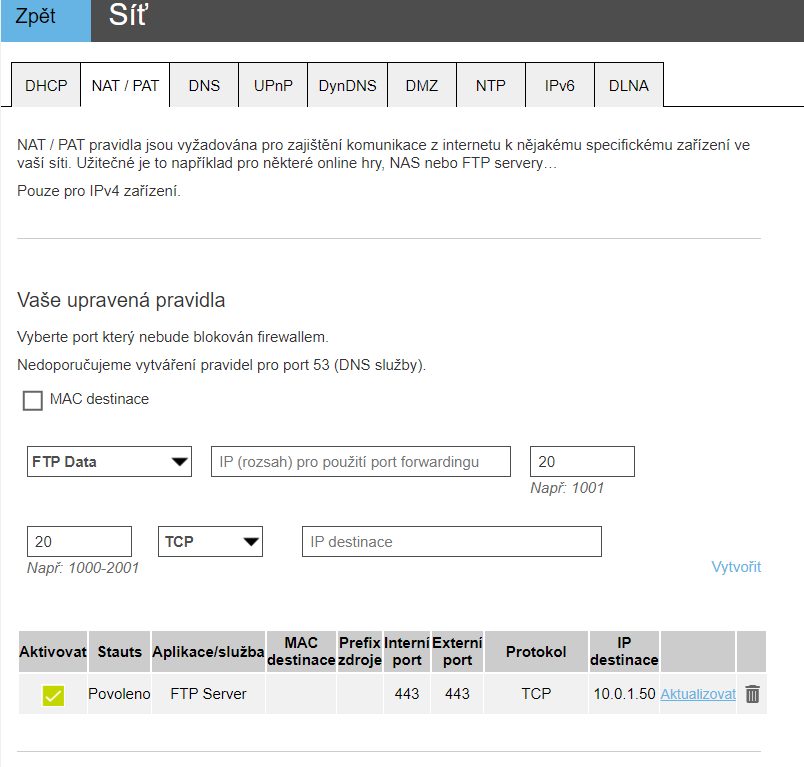Click the Zpět back button
Viewport: 804px width, 767px height.
[x=45, y=19]
